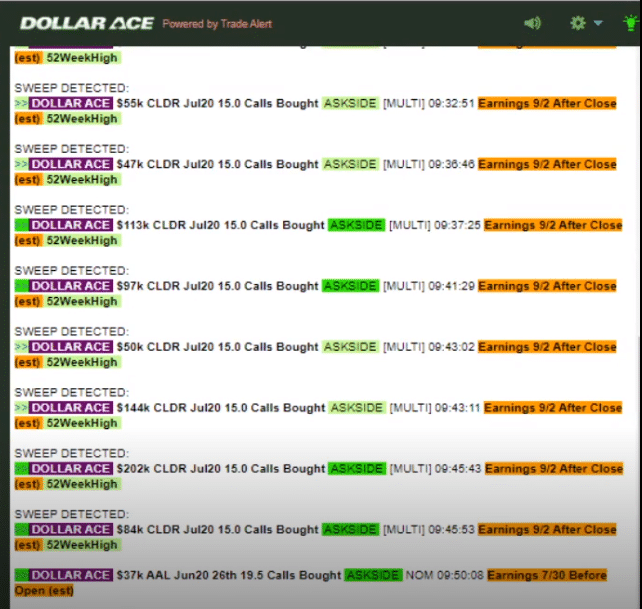Click the DOLLAR ACE tag on the AAL alert
The height and width of the screenshot is (609, 642).
71,575
